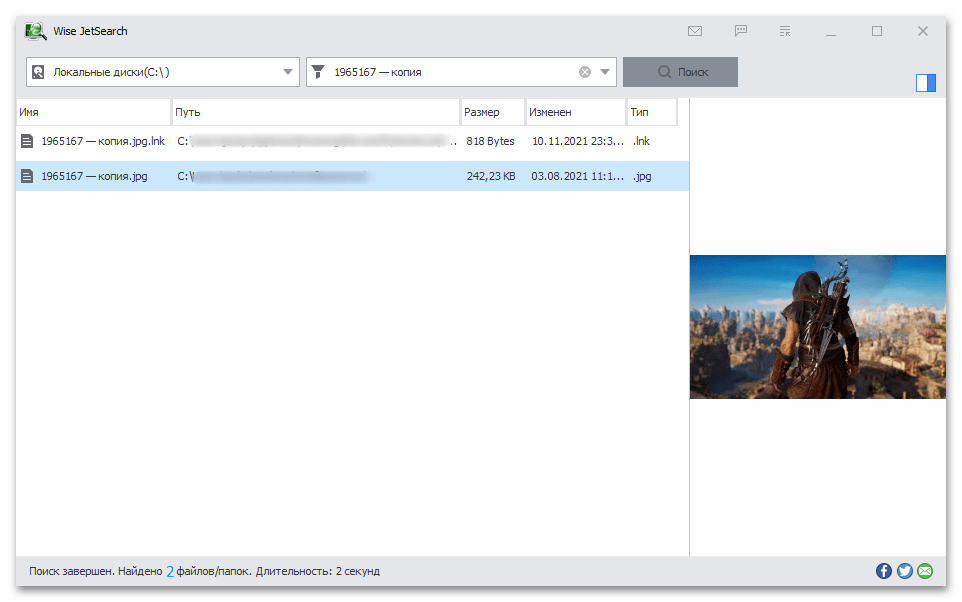This screenshot has width=962, height=602.
Task: Sort results by the Путь column
Action: tap(315, 112)
